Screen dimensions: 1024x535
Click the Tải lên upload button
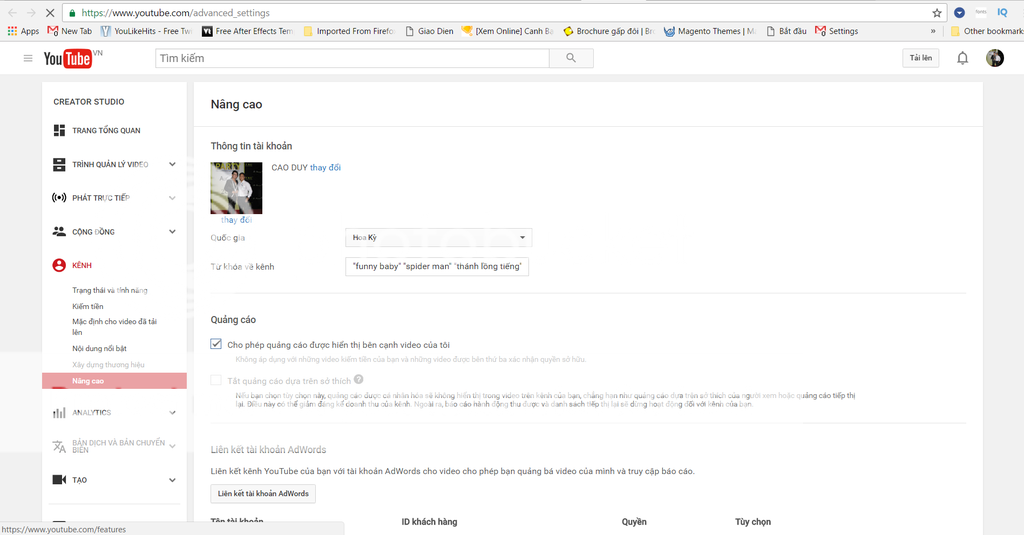[920, 58]
